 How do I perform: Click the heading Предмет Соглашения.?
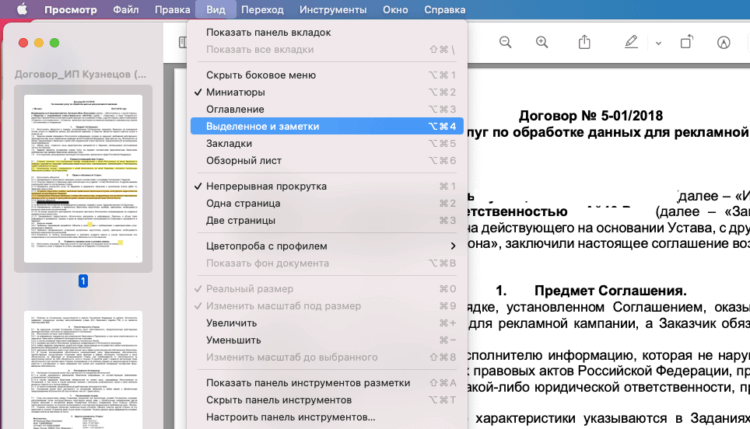610,290
